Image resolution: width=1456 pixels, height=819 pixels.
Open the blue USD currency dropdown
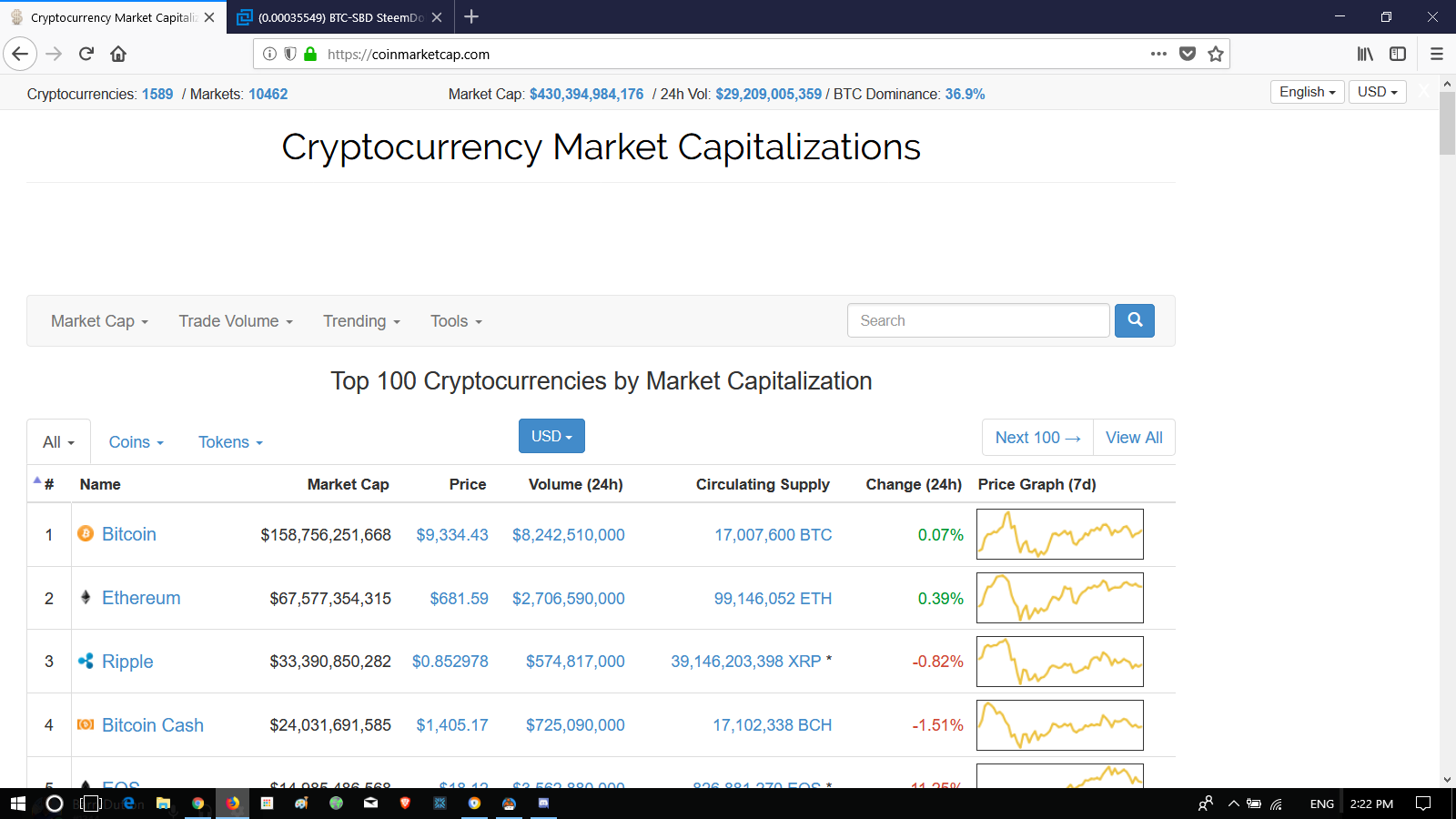coord(551,436)
